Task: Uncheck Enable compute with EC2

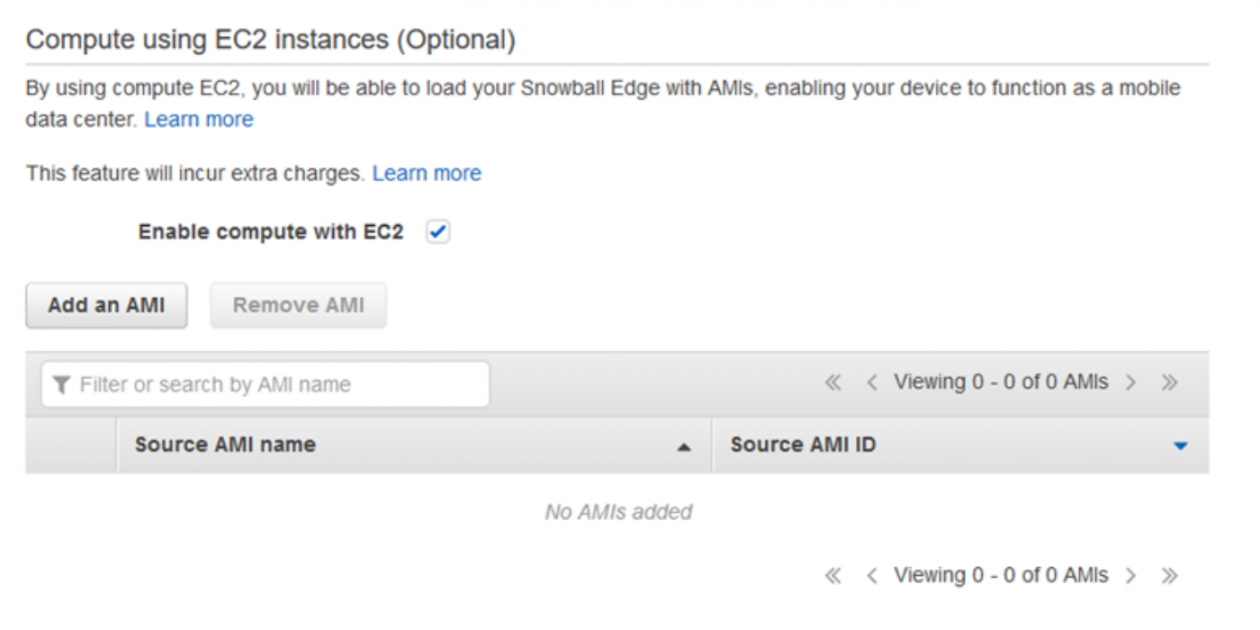Action: click(x=437, y=231)
